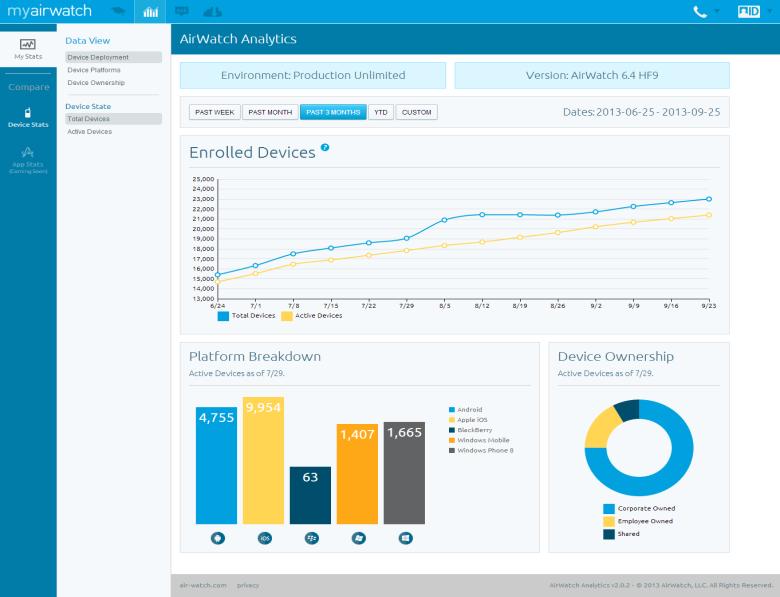The image size is (780, 597).
Task: Click the Windows Phone 8 bar showing 1,665
Action: click(x=404, y=473)
